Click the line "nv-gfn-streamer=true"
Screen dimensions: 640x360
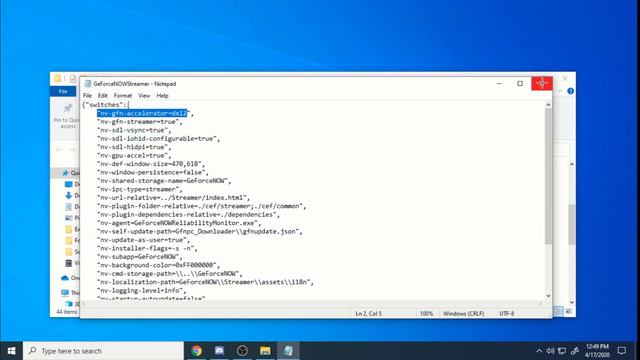[x=140, y=122]
